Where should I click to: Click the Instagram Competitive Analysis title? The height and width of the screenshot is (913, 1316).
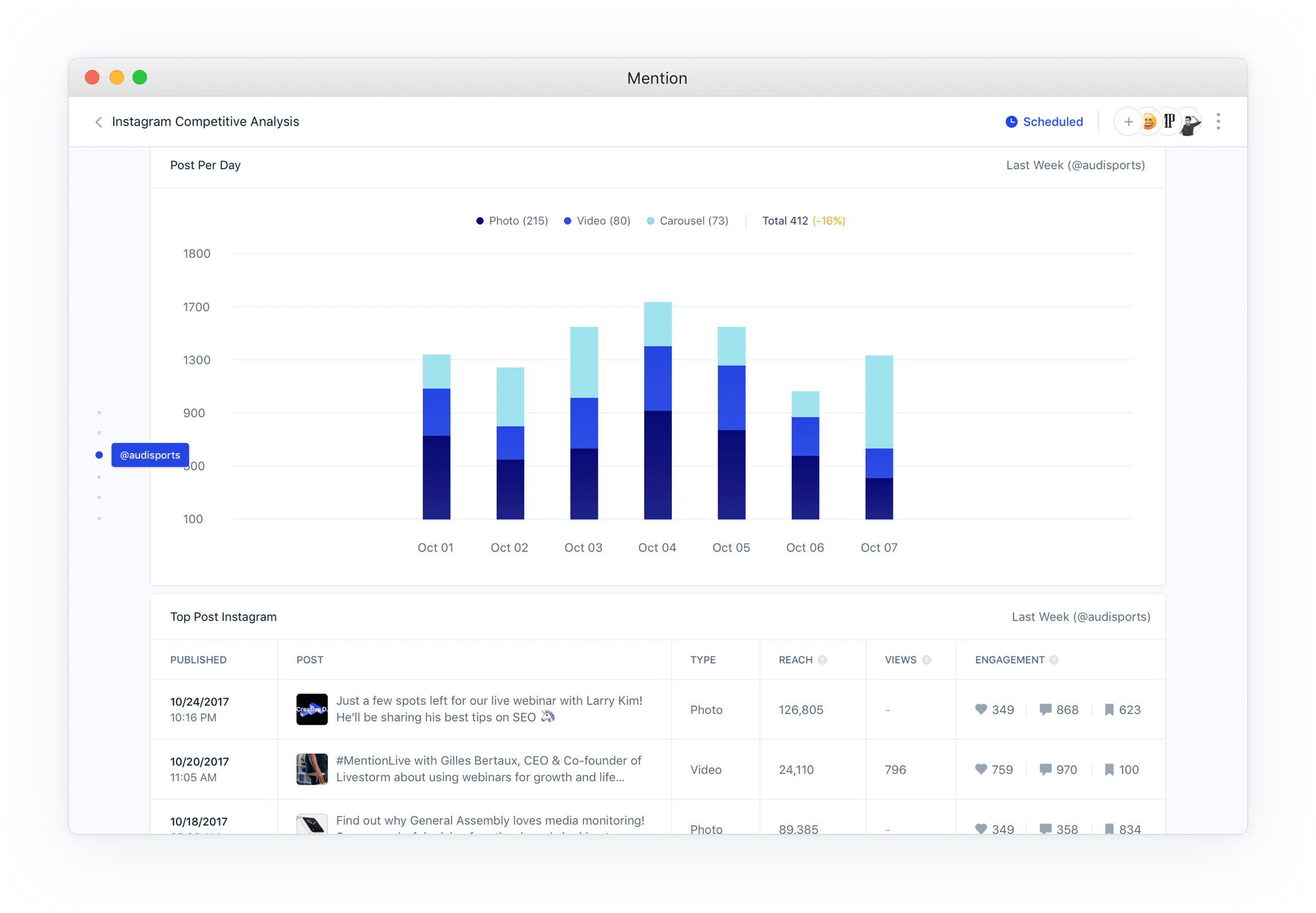205,122
